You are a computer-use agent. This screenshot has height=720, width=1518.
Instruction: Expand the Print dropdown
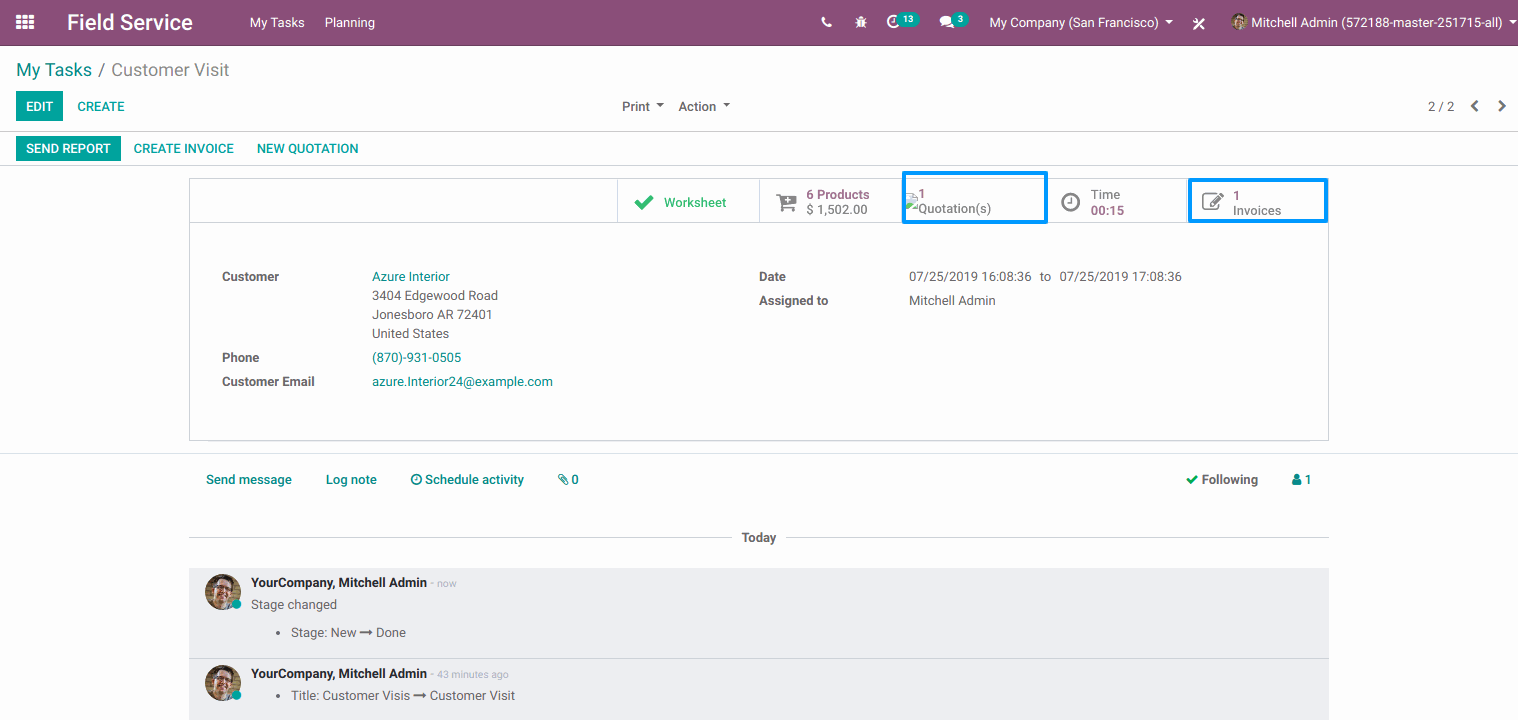point(642,106)
